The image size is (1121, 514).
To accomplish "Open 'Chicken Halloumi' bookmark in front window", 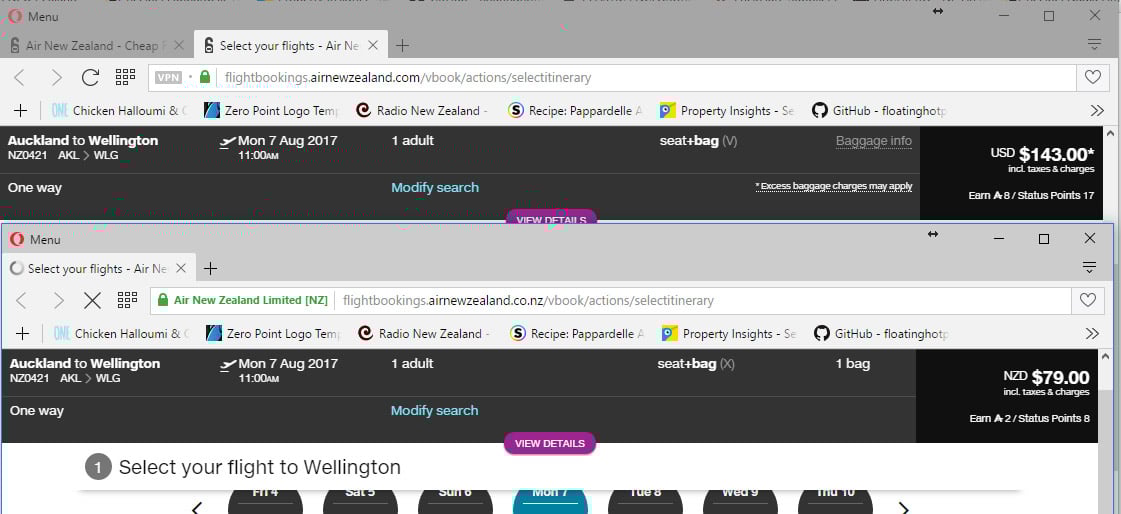I will click(122, 334).
